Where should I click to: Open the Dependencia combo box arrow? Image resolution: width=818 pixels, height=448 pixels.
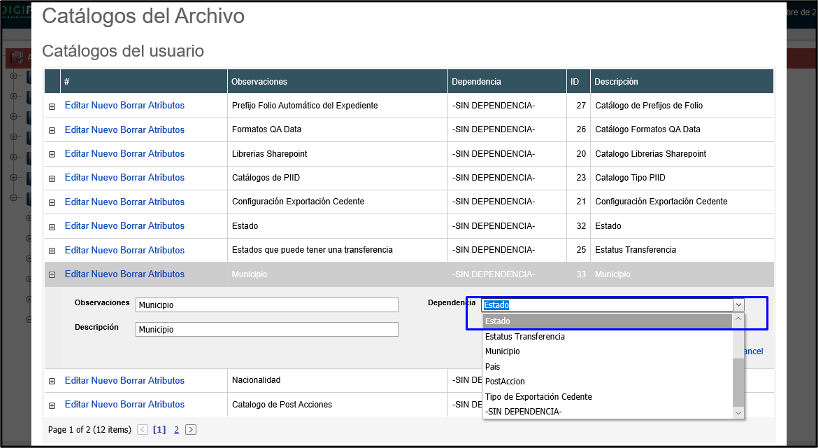coord(738,305)
